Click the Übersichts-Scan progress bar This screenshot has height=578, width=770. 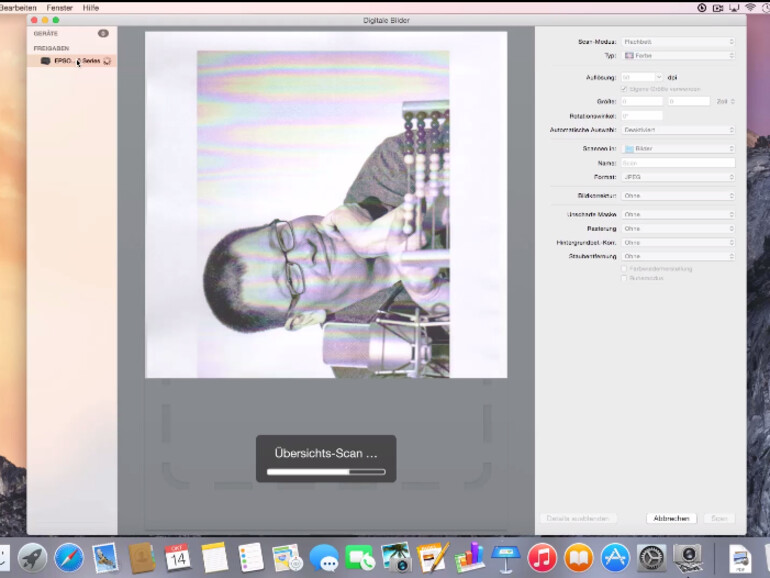tap(326, 471)
